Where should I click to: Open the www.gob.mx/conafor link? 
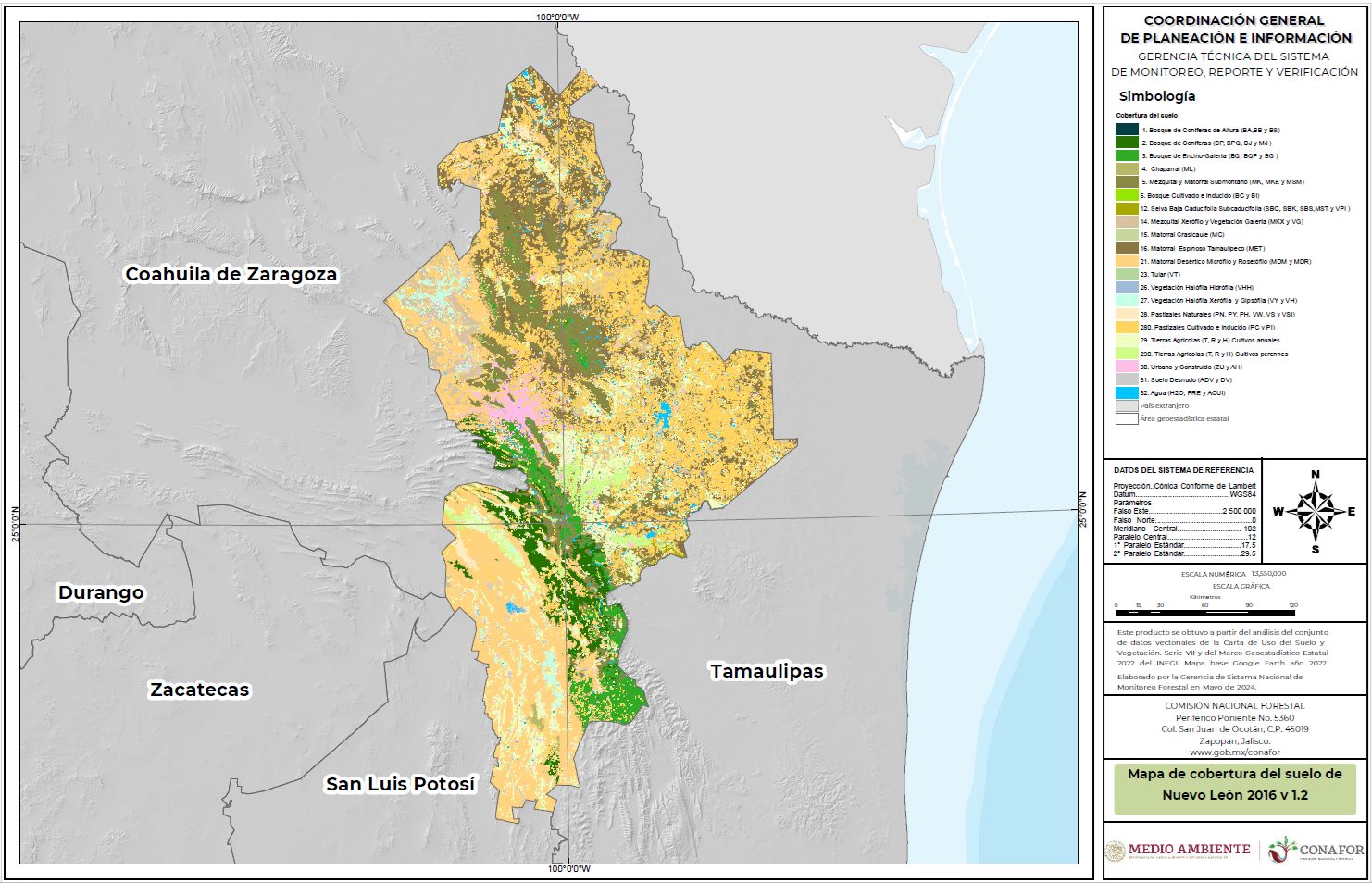tap(1235, 752)
